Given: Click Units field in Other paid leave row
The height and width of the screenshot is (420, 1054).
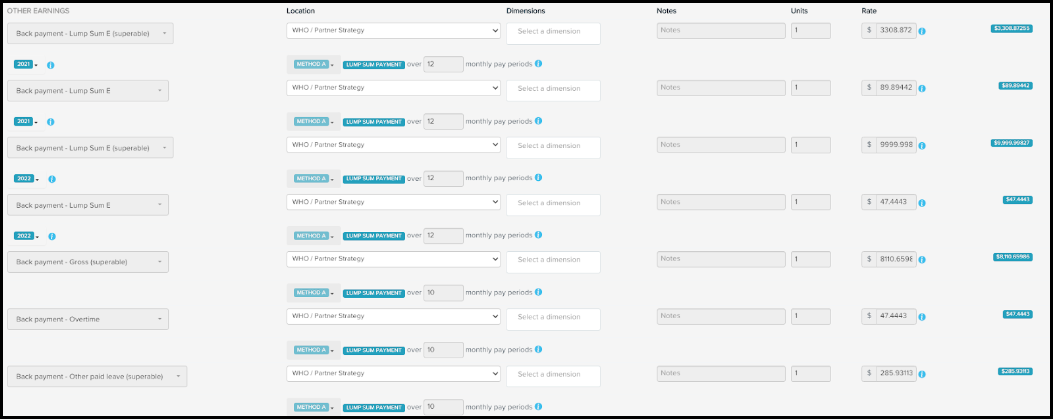Looking at the screenshot, I should point(810,373).
